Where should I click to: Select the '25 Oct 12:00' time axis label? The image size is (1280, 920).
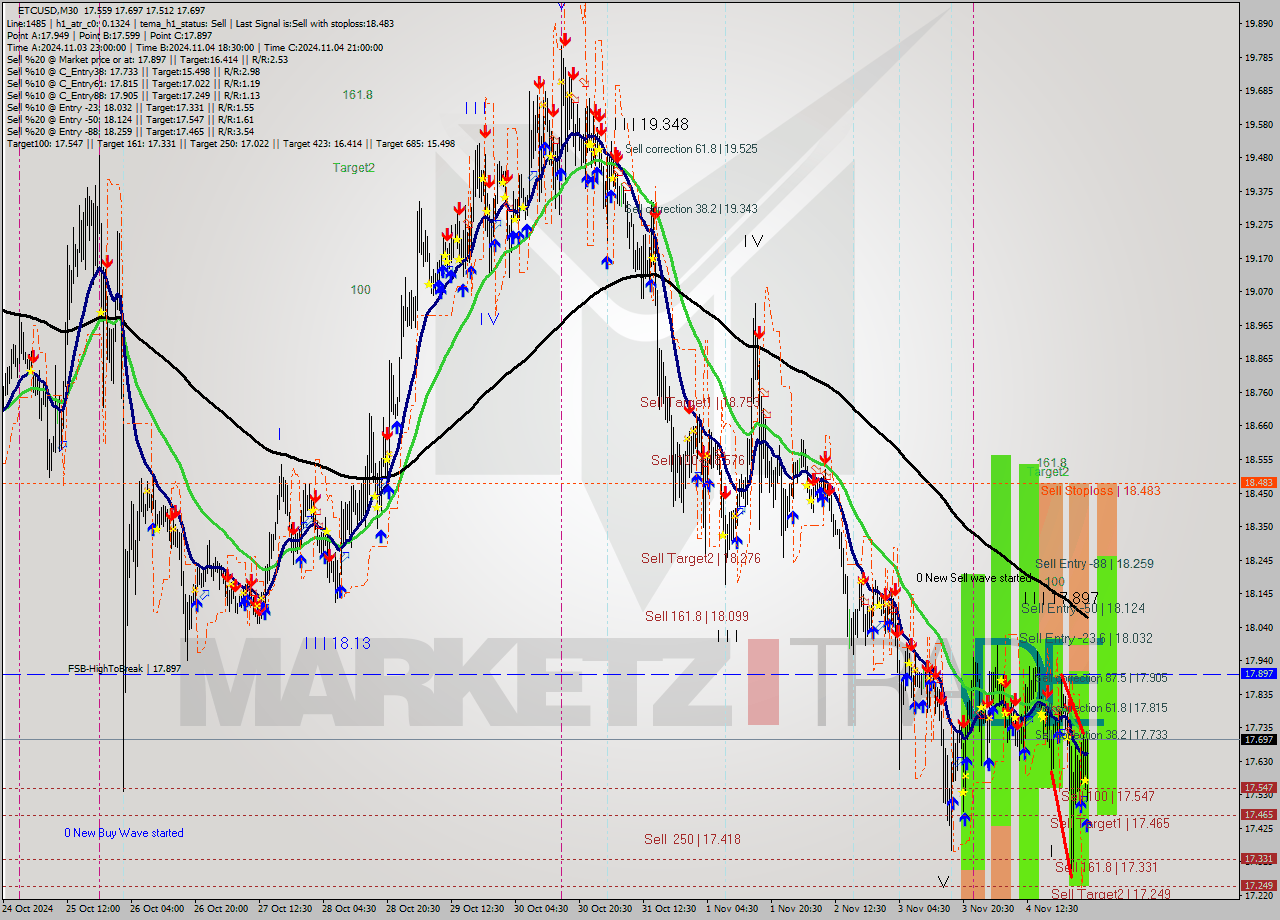click(x=91, y=909)
